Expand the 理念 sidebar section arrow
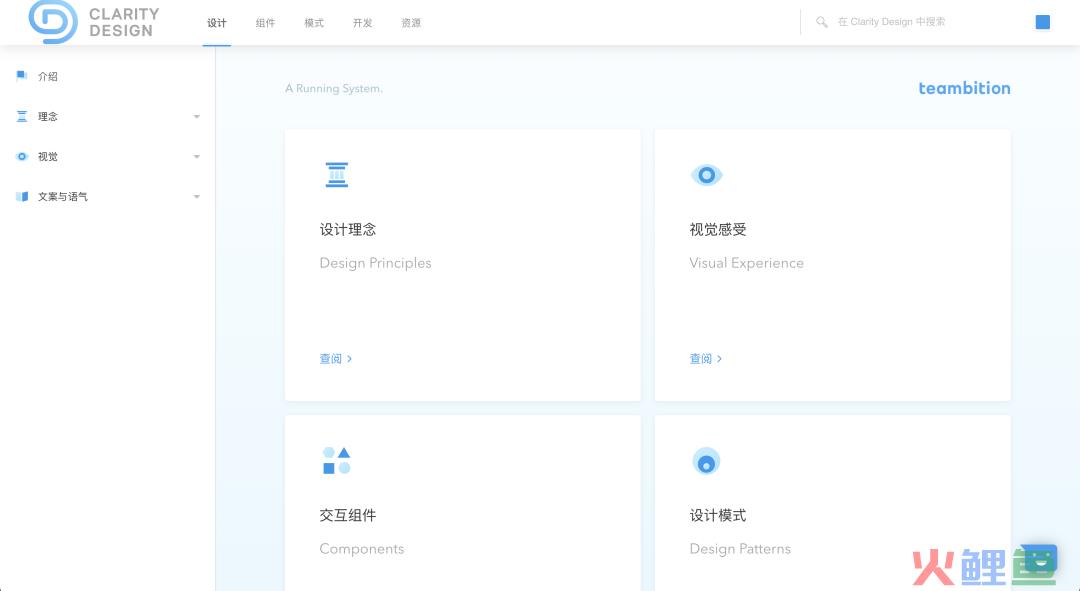This screenshot has height=591, width=1080. click(197, 116)
